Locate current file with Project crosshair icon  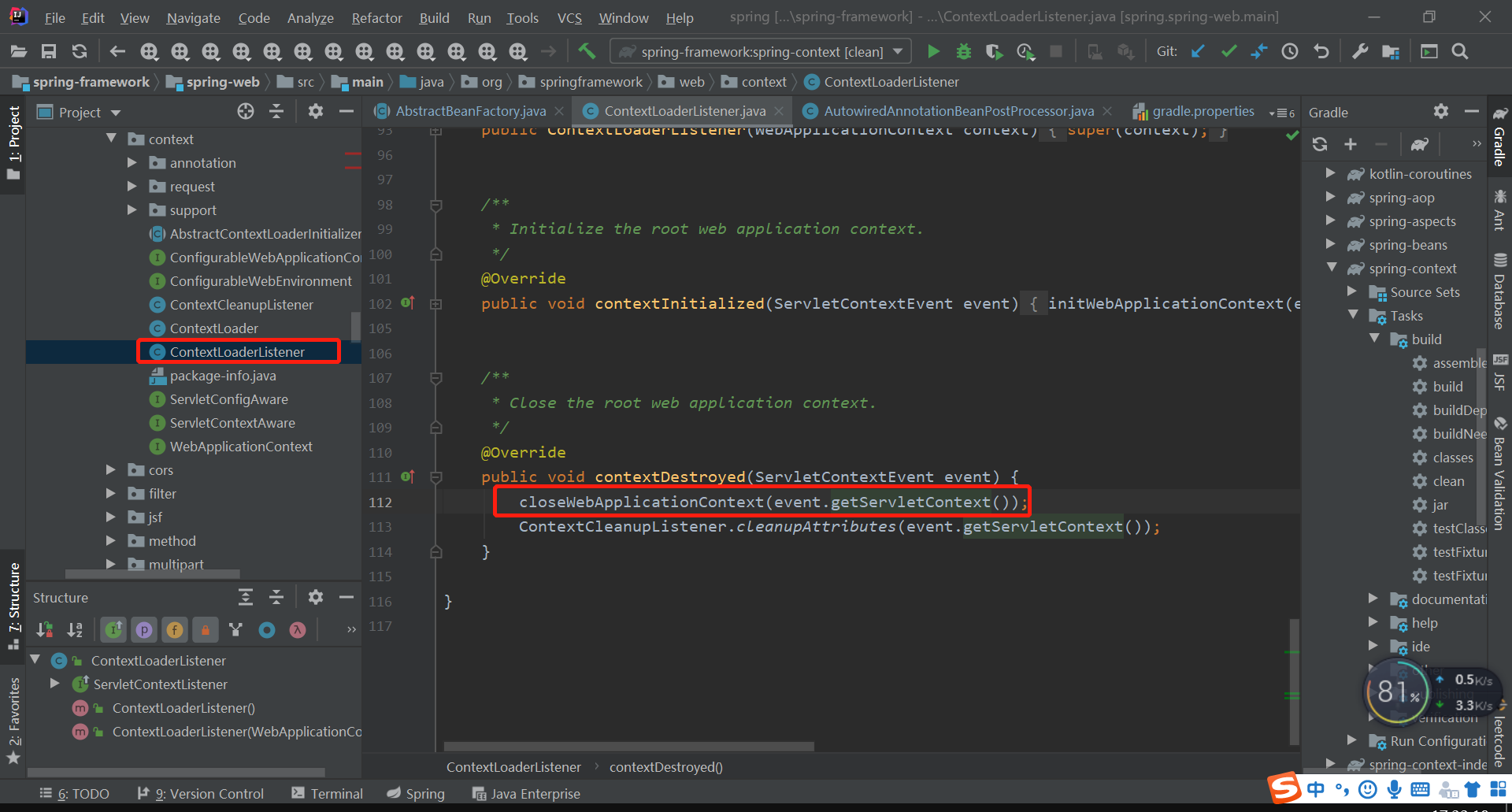[x=246, y=112]
